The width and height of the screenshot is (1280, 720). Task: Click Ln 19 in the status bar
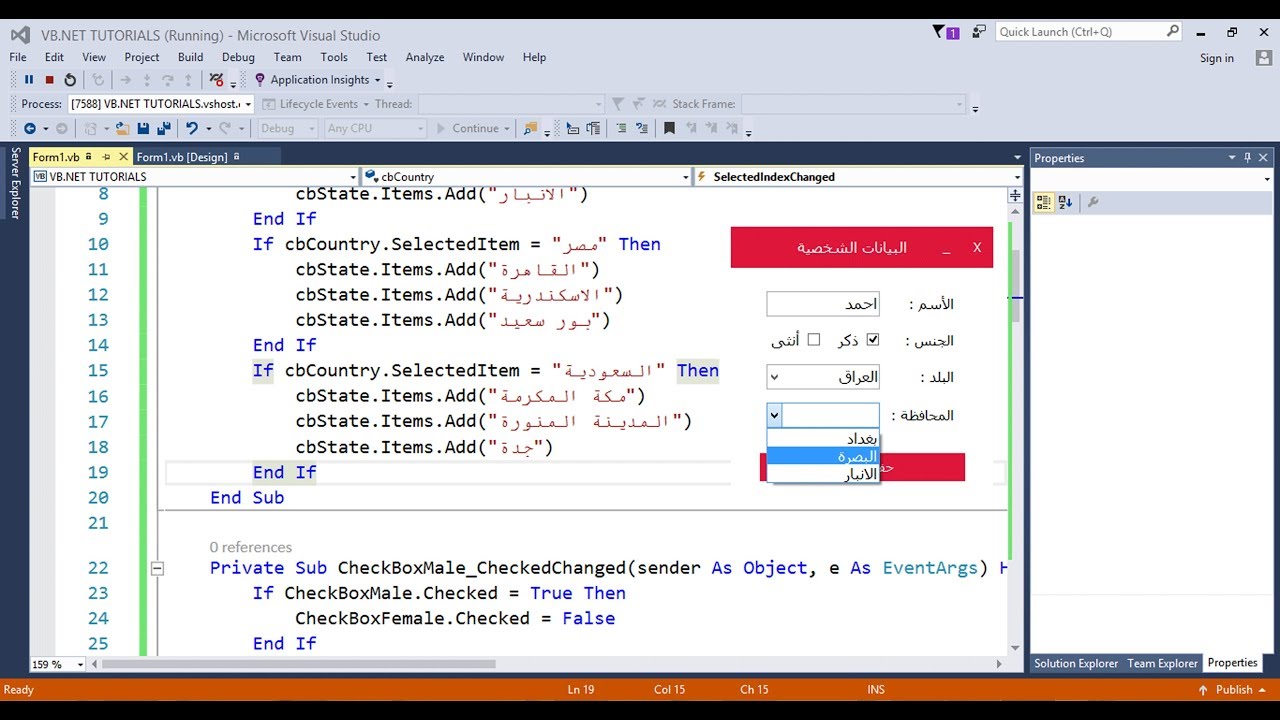pos(581,689)
